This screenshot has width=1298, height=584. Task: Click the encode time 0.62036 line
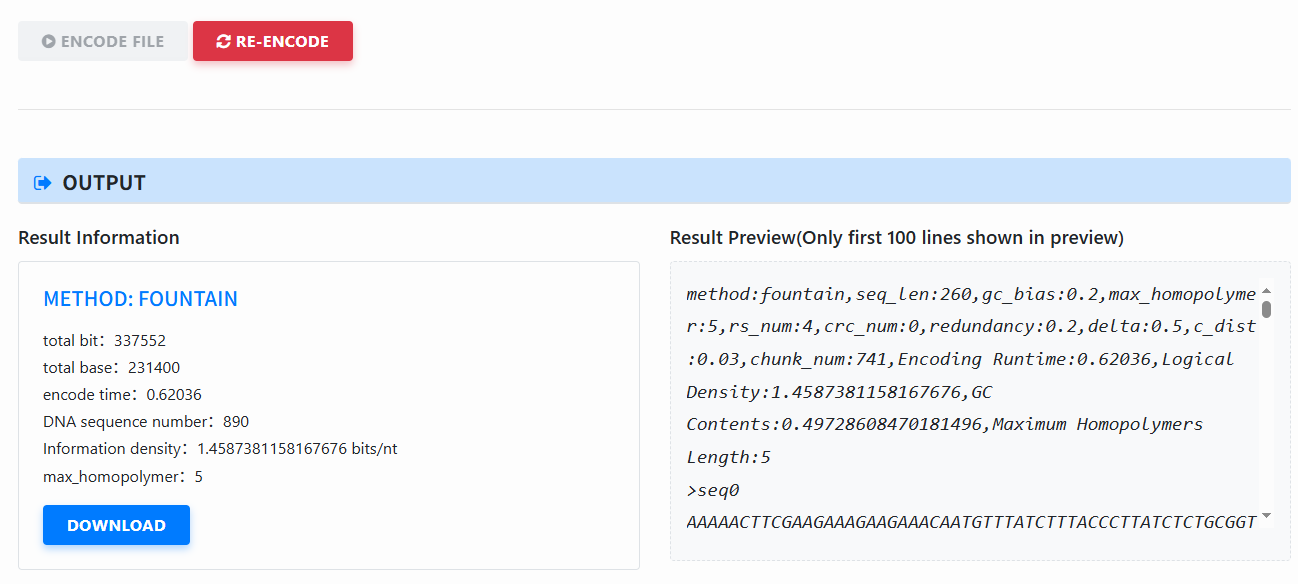(x=122, y=394)
